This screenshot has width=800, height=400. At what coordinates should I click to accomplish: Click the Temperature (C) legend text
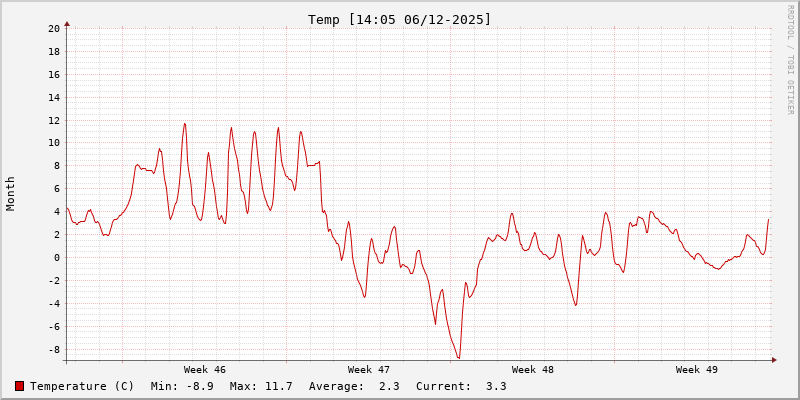82,386
